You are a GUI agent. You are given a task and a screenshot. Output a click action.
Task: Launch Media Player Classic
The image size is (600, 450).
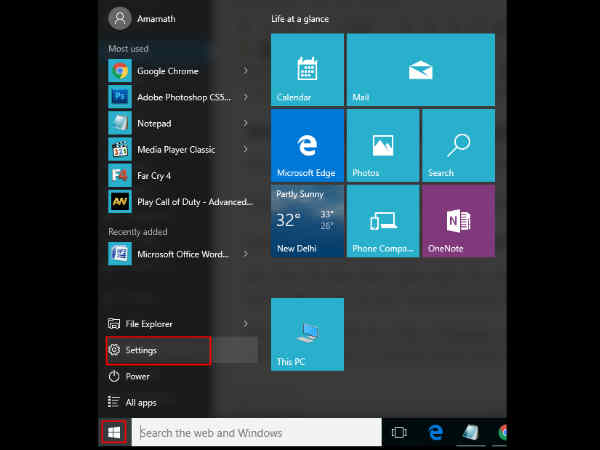[x=178, y=149]
